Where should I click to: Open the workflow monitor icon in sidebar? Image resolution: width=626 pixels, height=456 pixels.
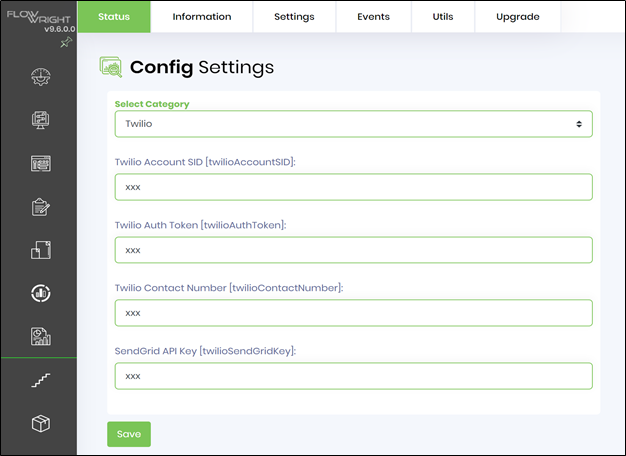[x=41, y=120]
